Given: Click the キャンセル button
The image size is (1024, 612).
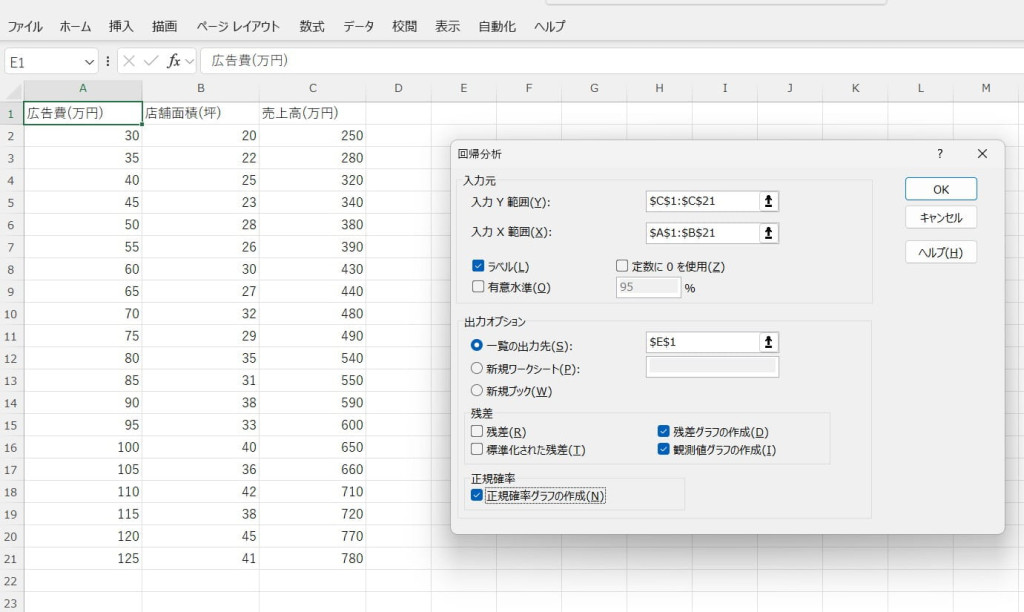Looking at the screenshot, I should coord(940,217).
